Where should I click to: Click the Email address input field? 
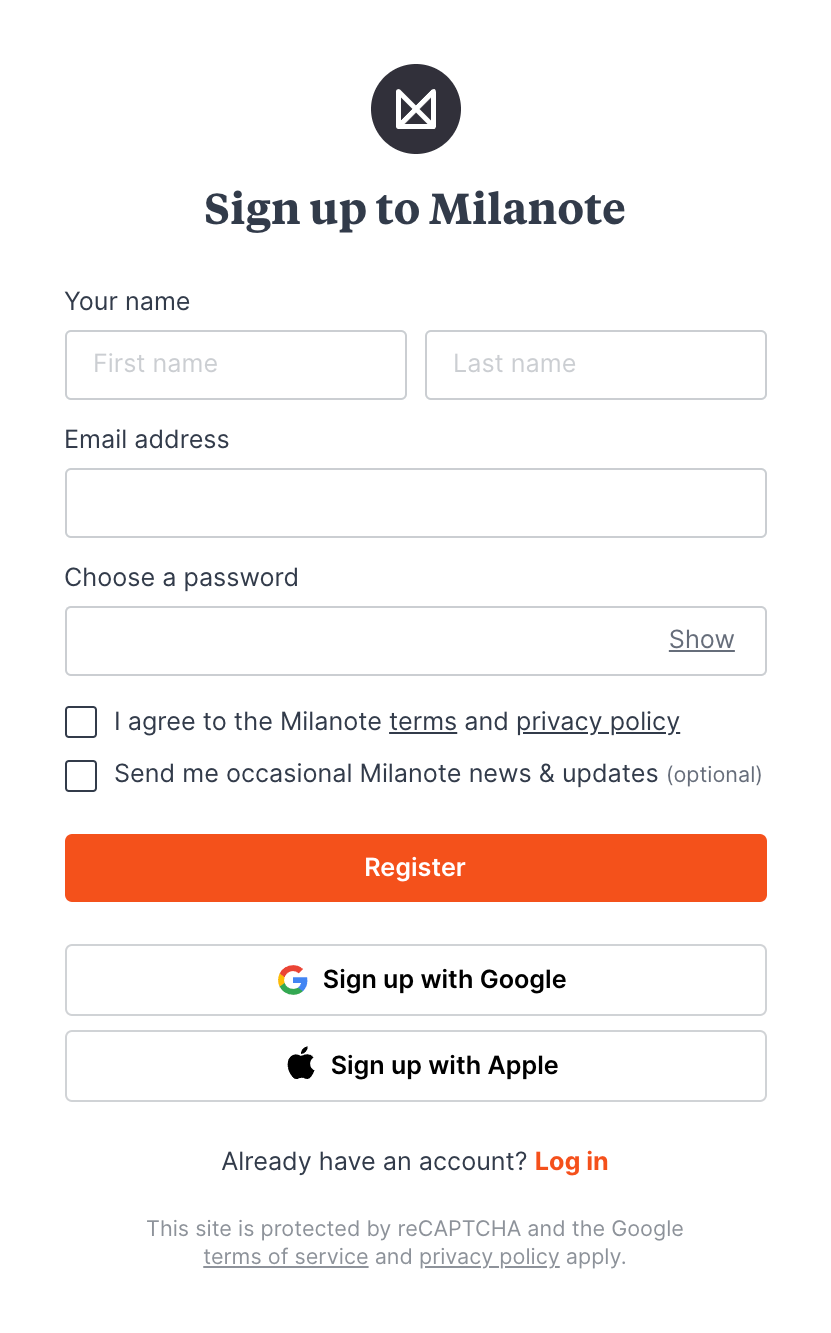point(415,502)
